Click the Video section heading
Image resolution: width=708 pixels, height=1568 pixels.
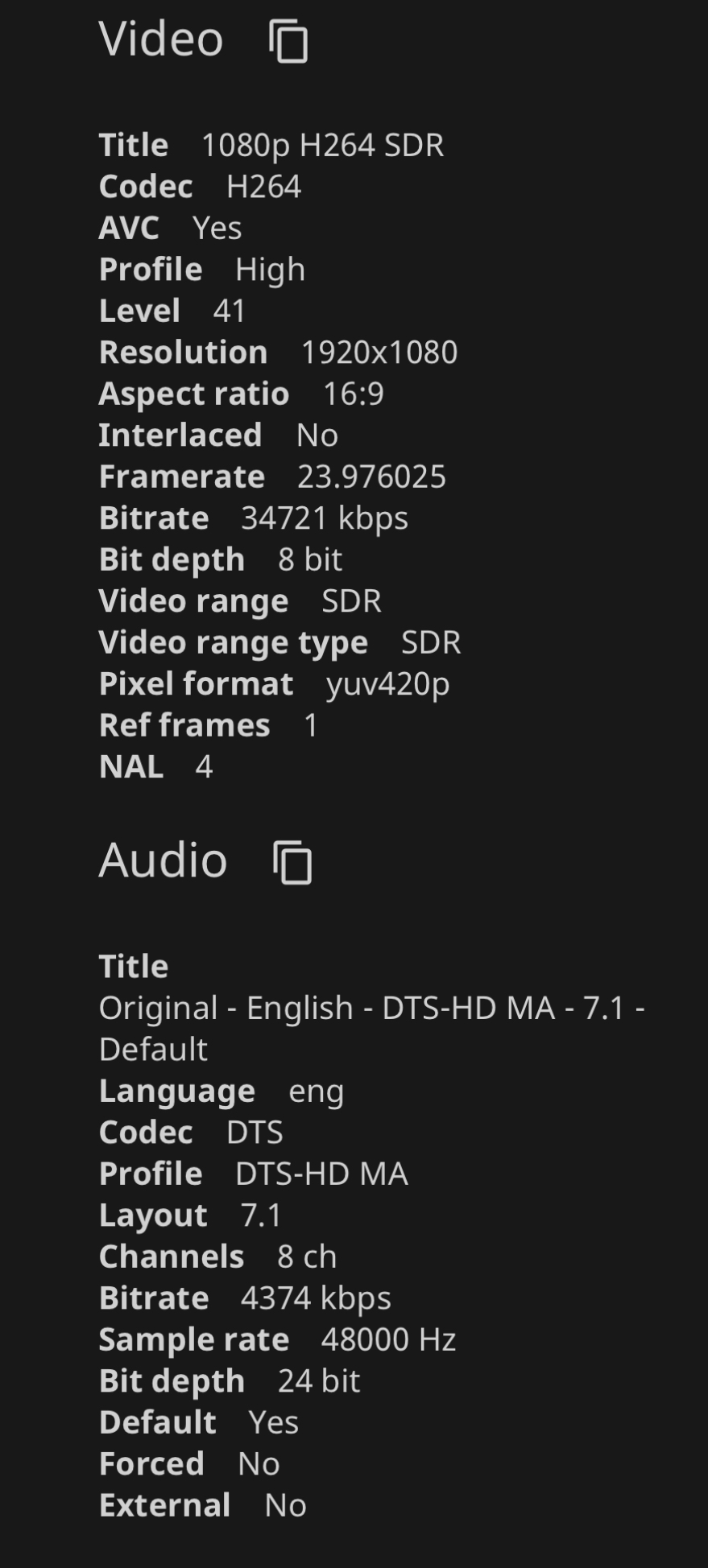(160, 39)
